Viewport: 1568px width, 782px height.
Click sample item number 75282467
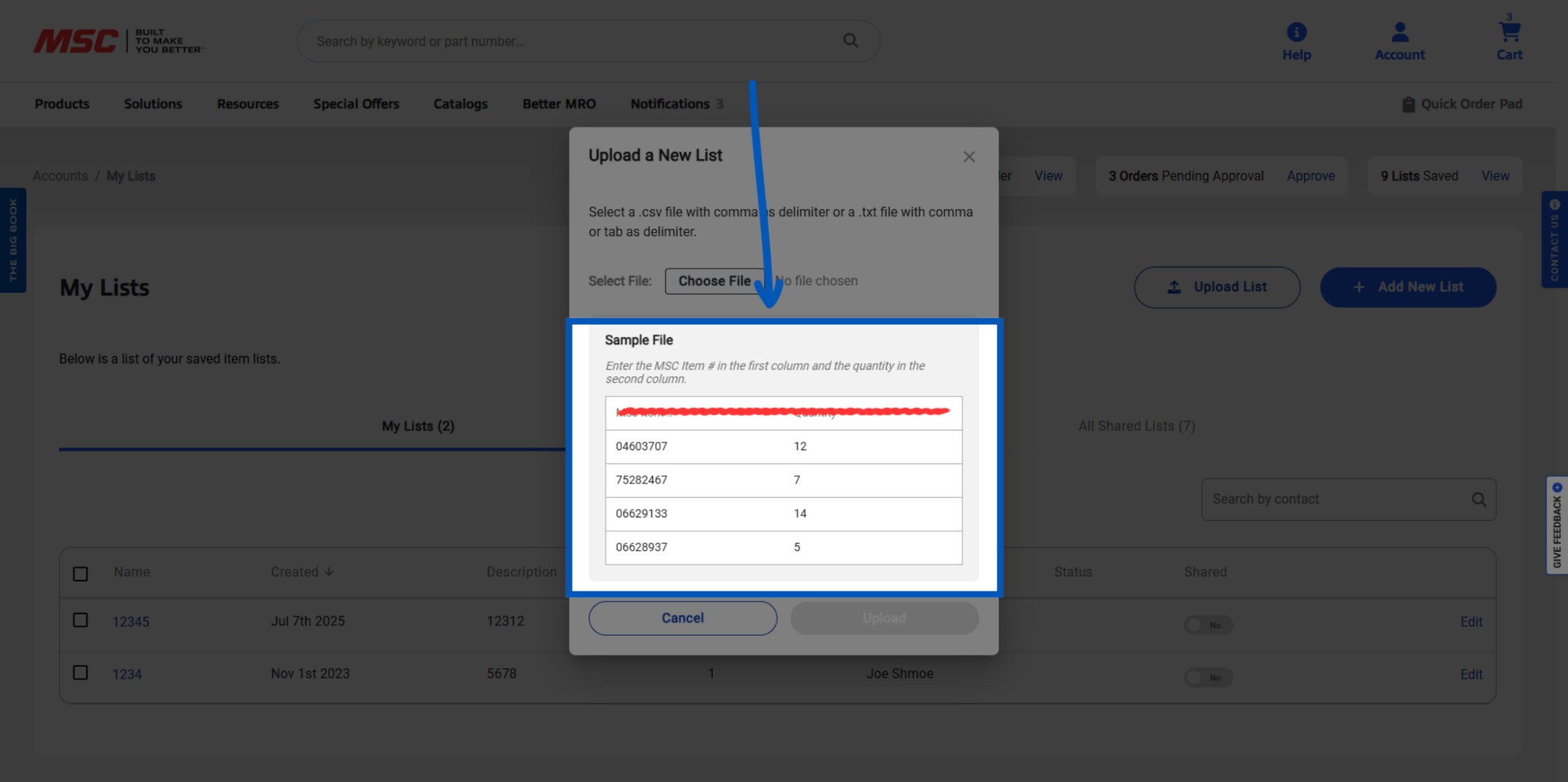click(641, 479)
